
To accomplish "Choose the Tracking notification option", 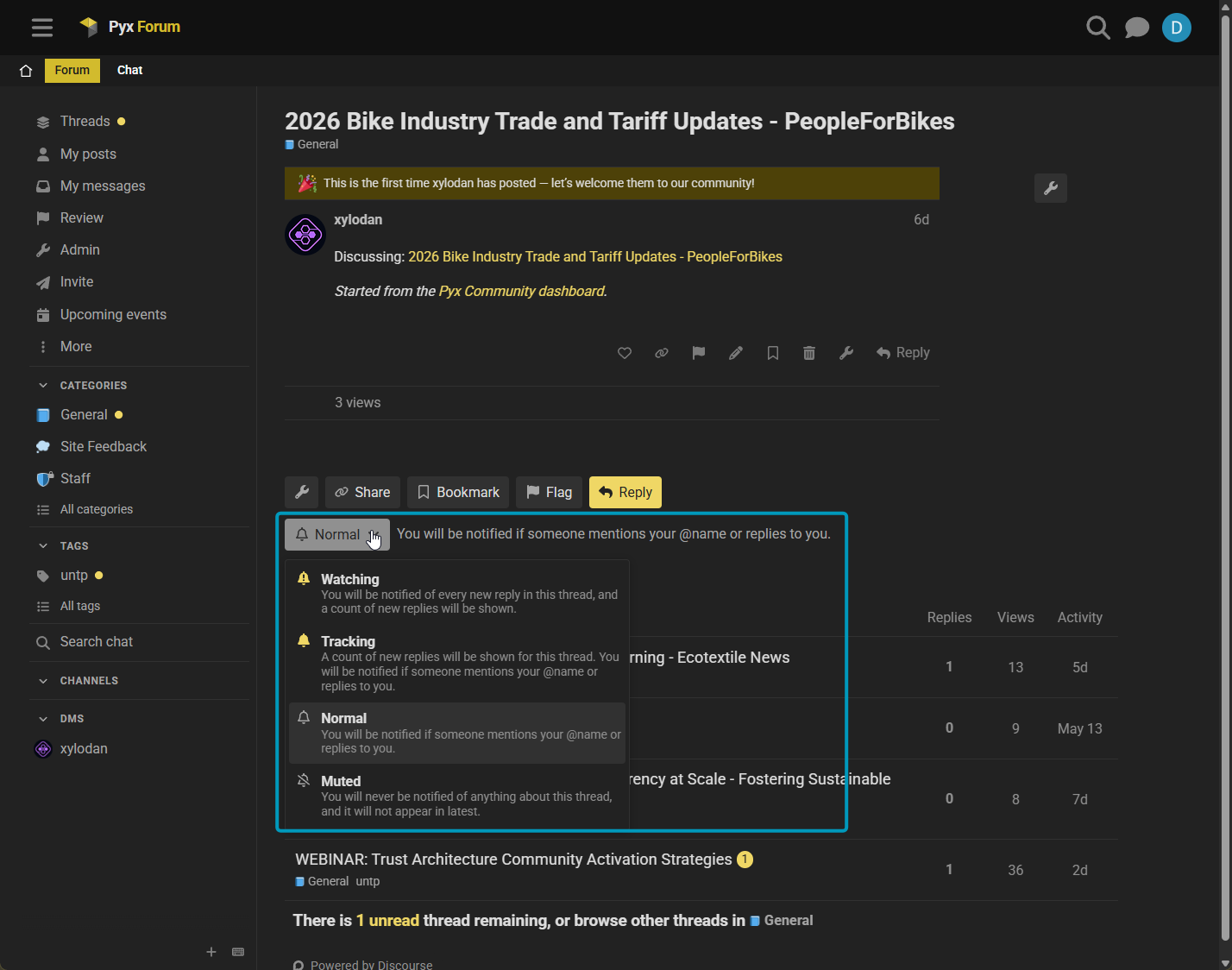I will tap(457, 663).
